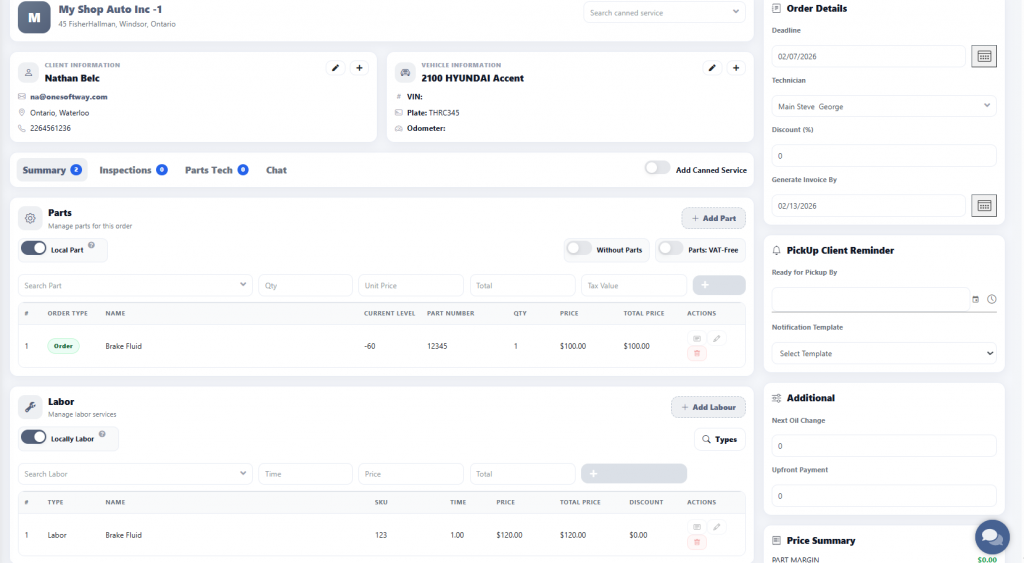Enable the Without Parts toggle
Image resolution: width=1024 pixels, height=563 pixels.
(578, 249)
